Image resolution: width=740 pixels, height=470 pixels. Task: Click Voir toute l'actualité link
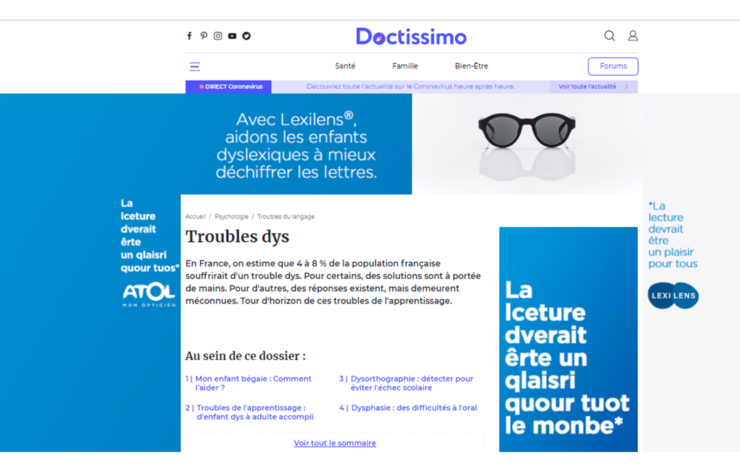pos(587,87)
